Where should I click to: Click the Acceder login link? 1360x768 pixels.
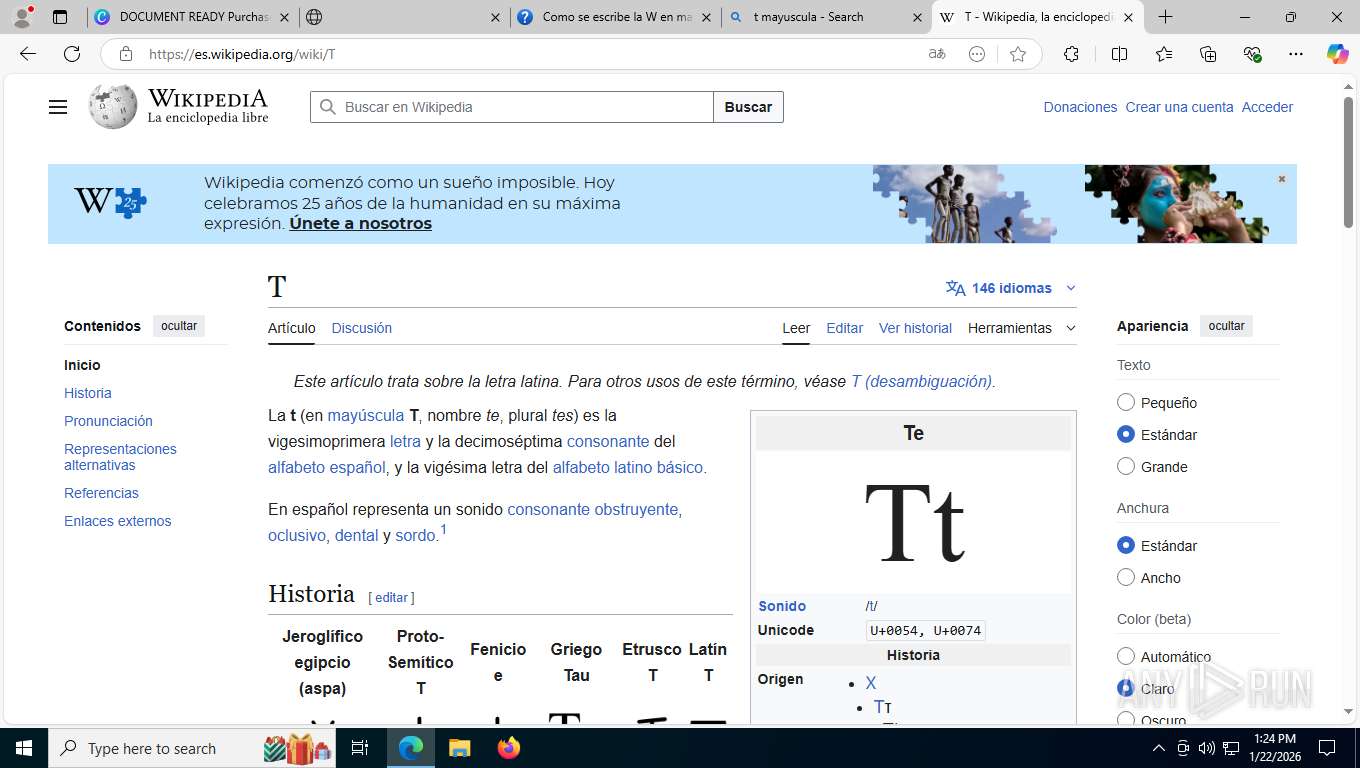tap(1267, 107)
